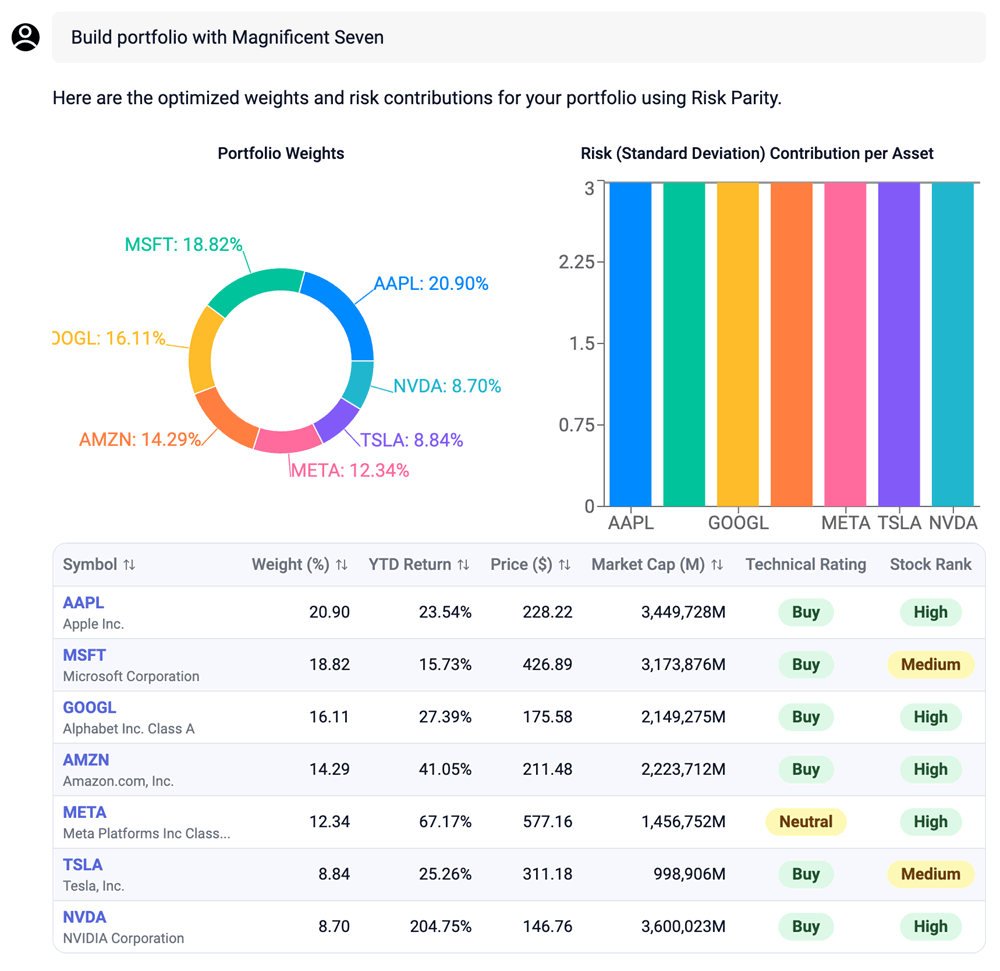The height and width of the screenshot is (971, 1000).
Task: Sort by YTD Return sort icon
Action: click(x=463, y=565)
